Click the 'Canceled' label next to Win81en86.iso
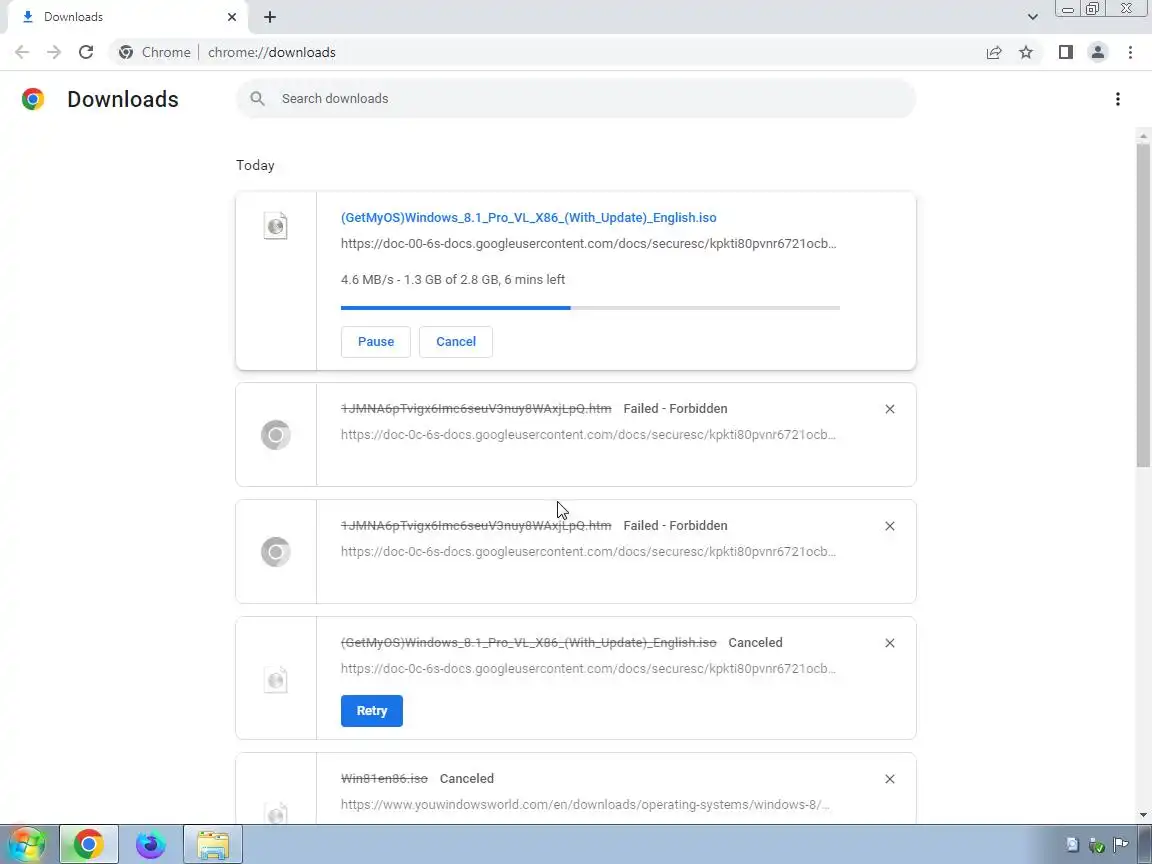 (x=467, y=778)
